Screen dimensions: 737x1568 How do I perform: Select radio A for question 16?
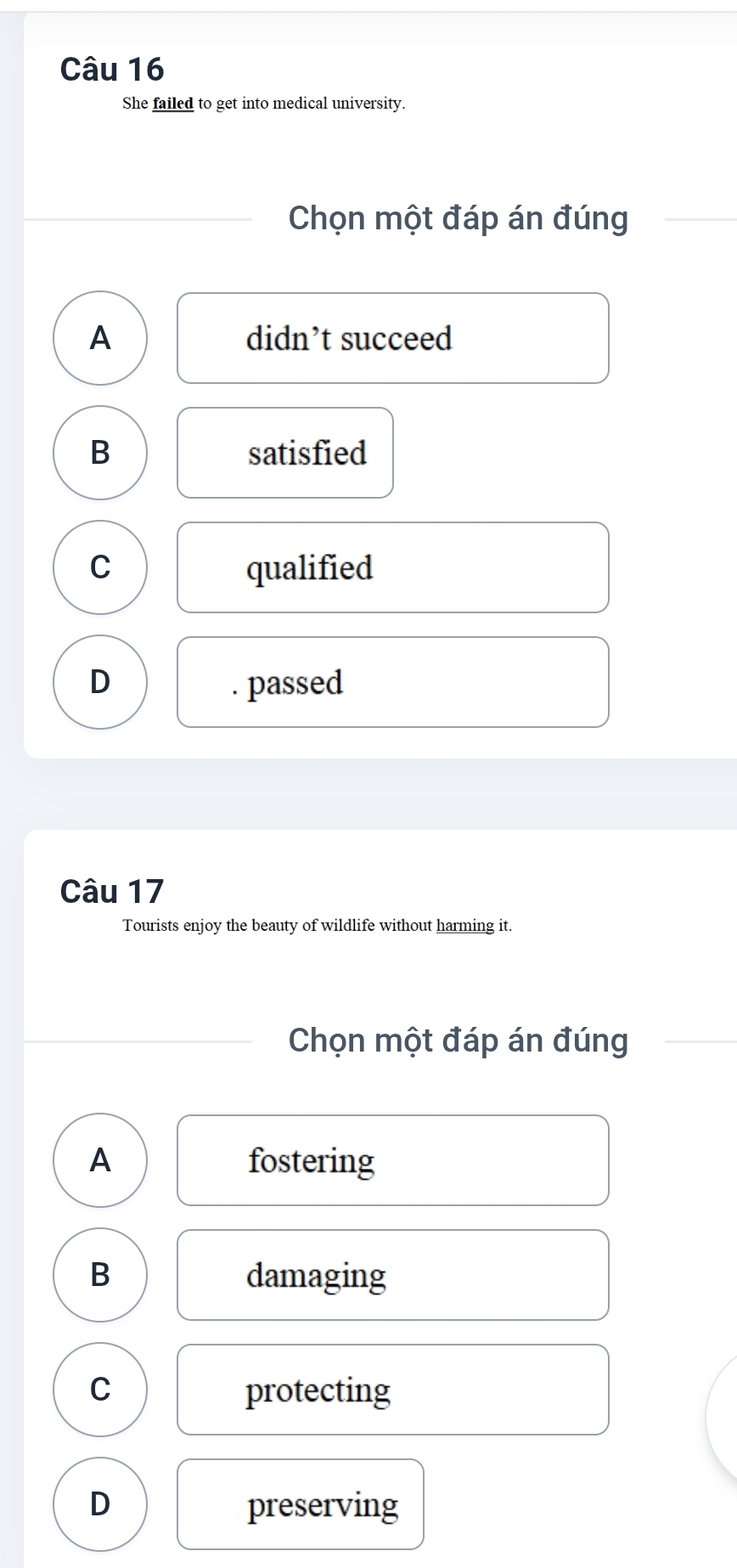click(100, 338)
